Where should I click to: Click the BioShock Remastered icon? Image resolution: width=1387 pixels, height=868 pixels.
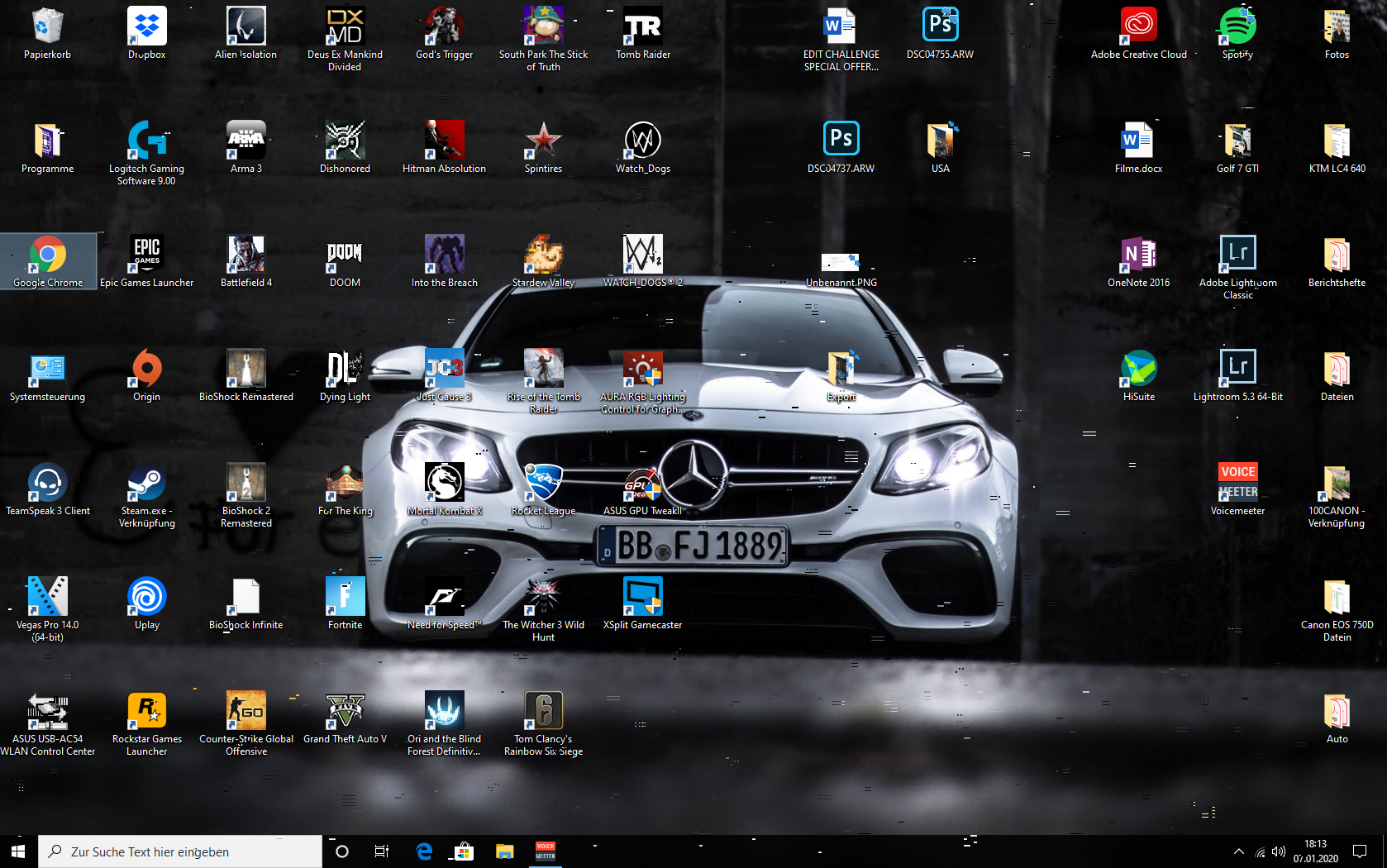[246, 368]
